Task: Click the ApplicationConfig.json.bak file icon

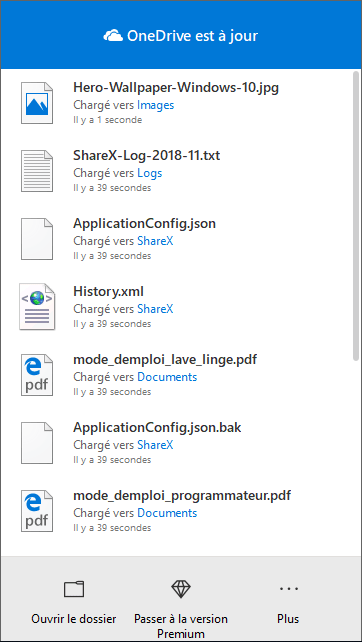Action: pos(37,443)
